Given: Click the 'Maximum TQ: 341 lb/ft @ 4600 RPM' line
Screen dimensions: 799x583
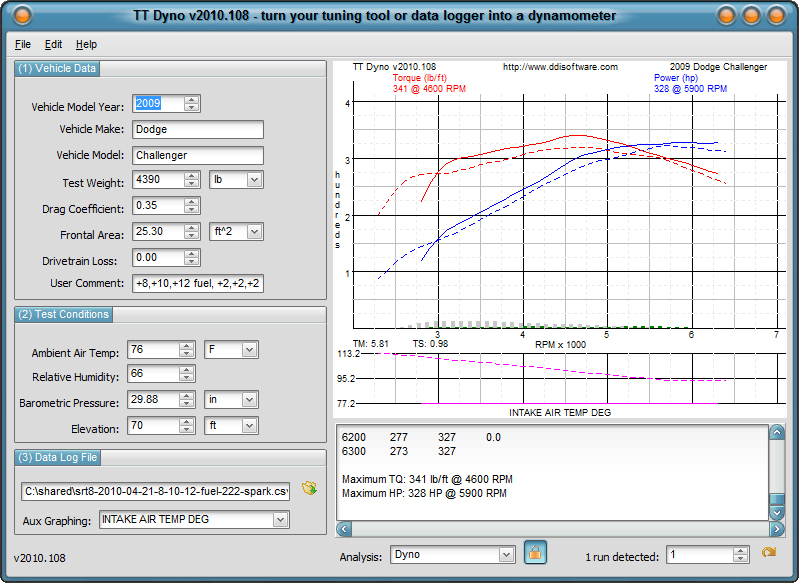Looking at the screenshot, I should pos(427,479).
